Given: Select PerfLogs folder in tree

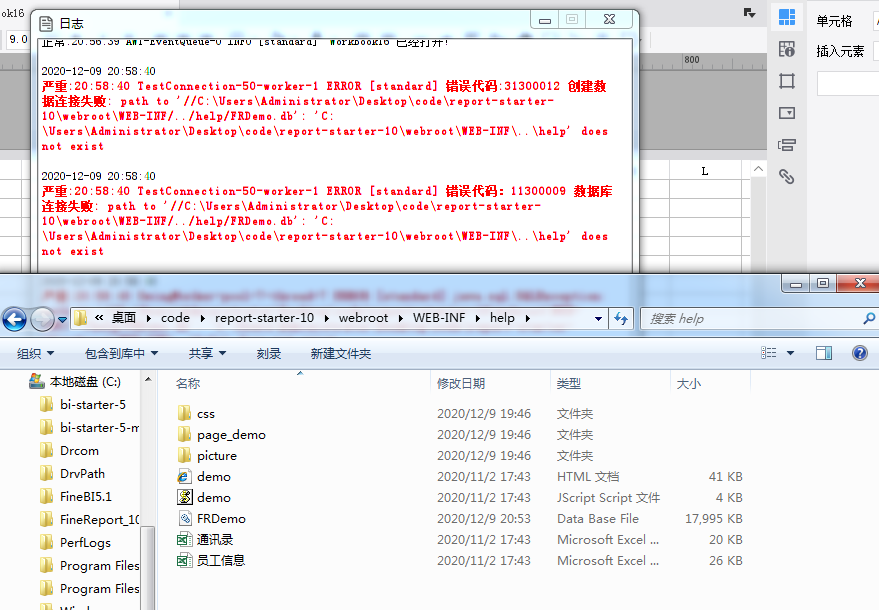Looking at the screenshot, I should [75, 543].
